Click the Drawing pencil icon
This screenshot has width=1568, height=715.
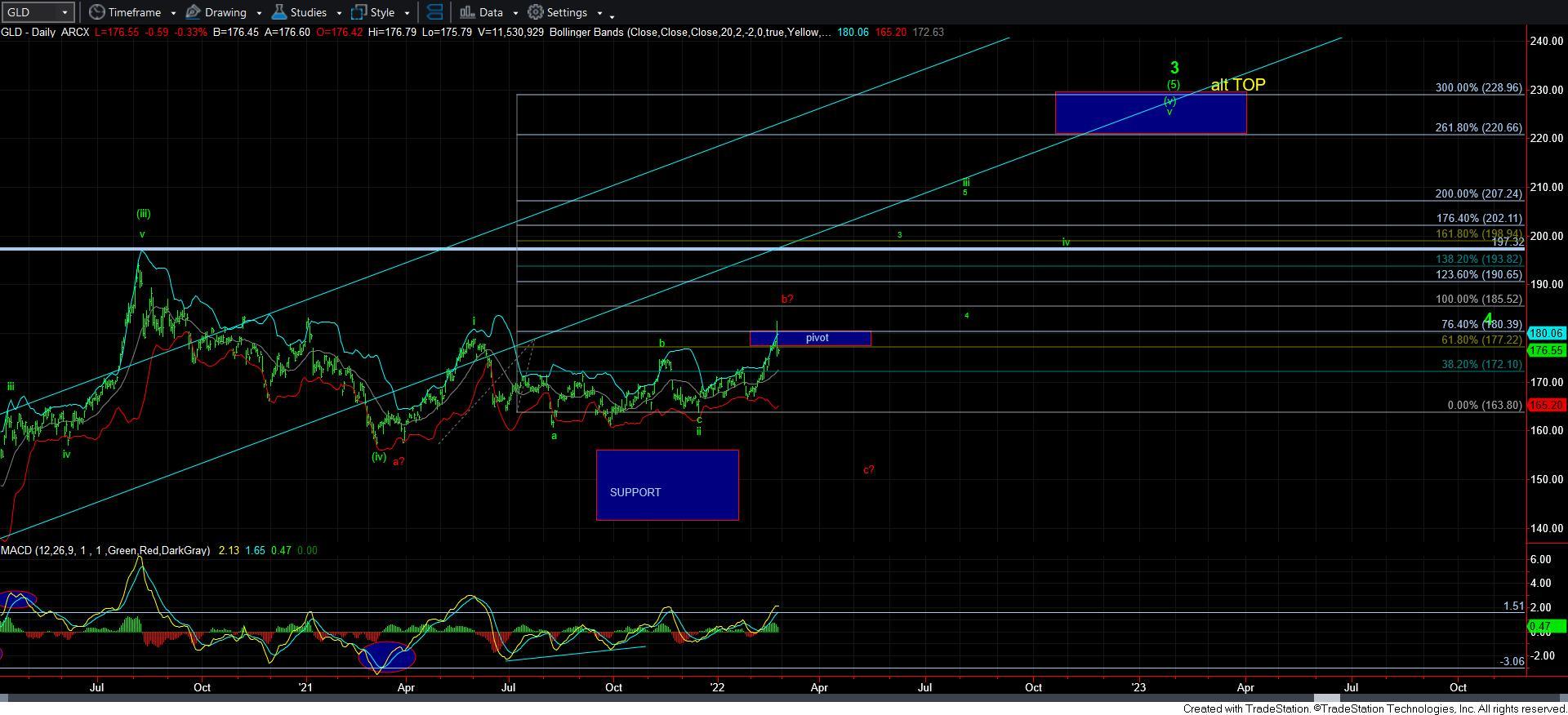point(194,12)
